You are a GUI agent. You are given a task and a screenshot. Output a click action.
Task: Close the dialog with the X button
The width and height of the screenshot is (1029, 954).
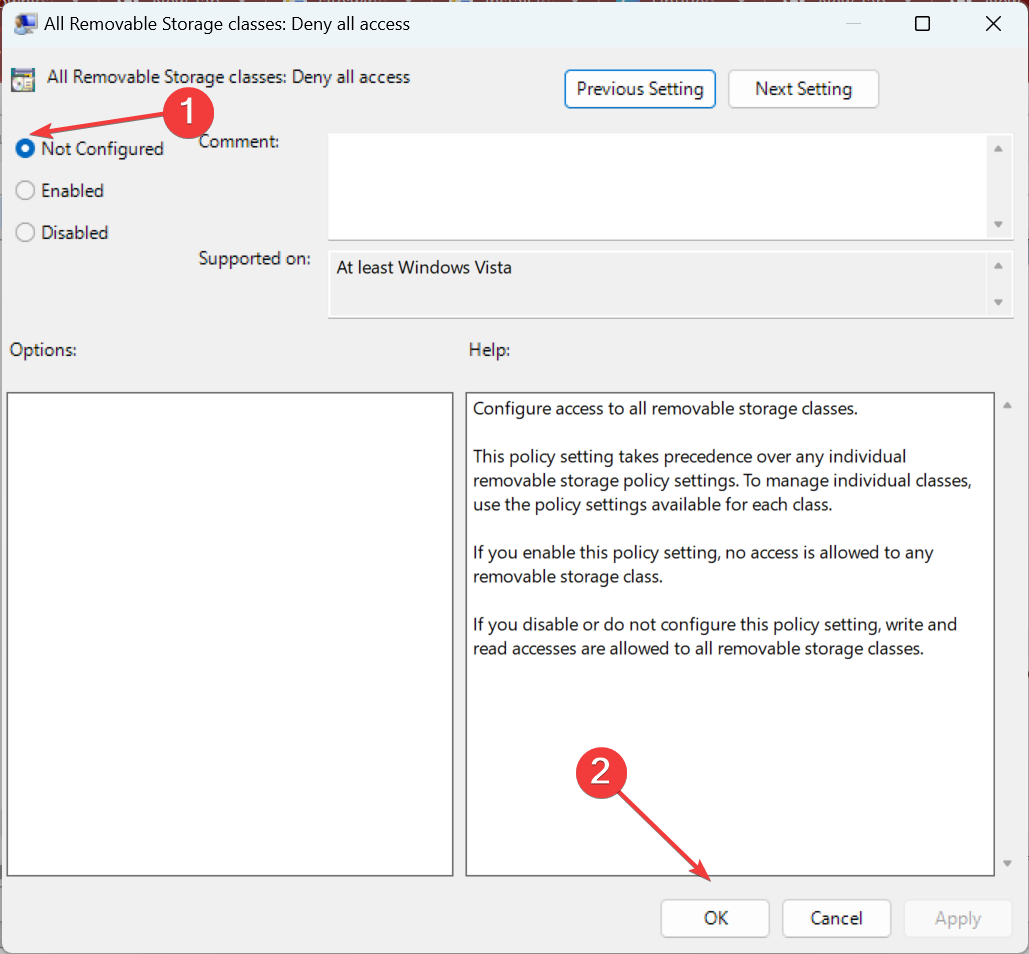(x=993, y=24)
